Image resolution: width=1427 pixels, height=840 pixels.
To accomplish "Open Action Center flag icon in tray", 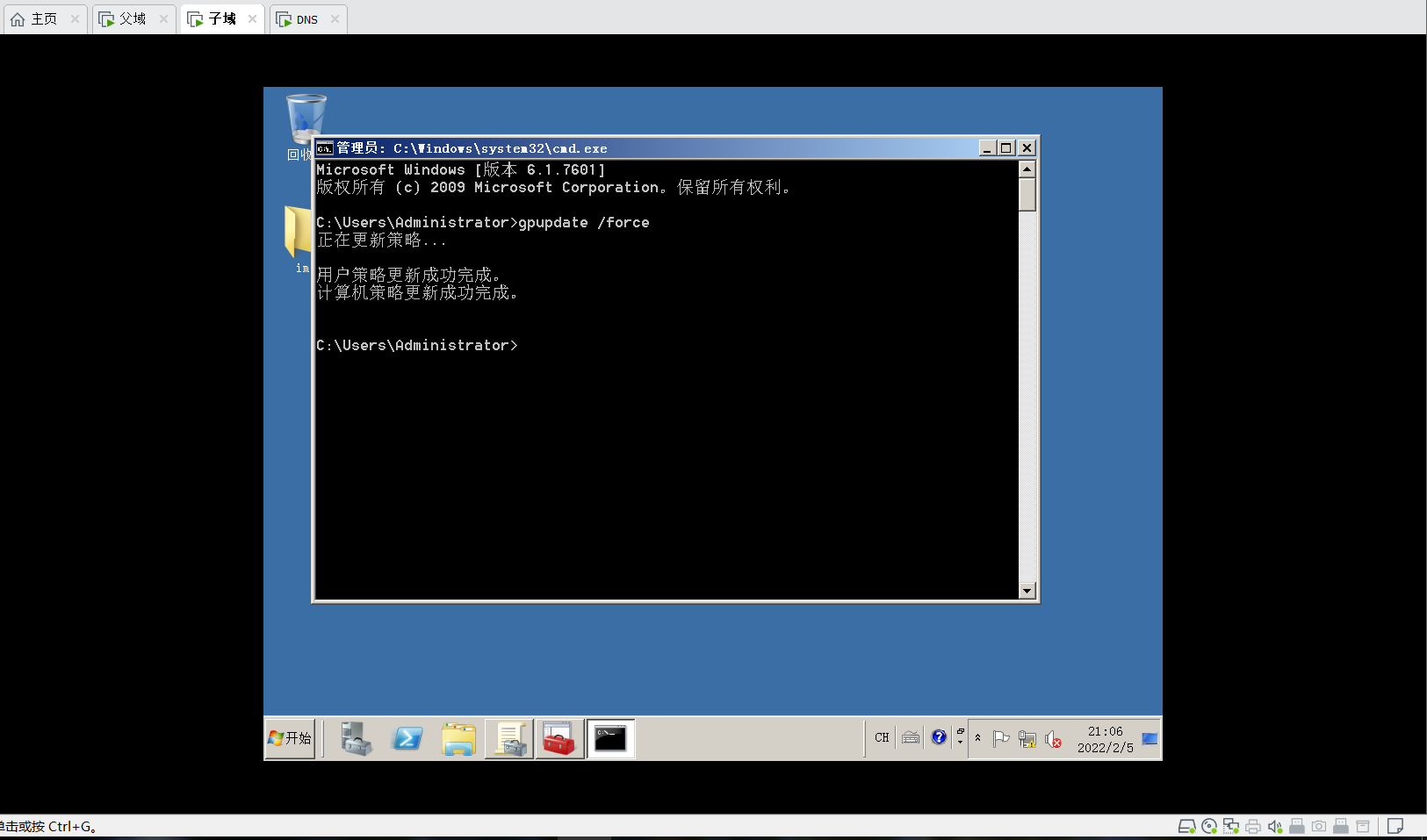I will click(x=1001, y=739).
